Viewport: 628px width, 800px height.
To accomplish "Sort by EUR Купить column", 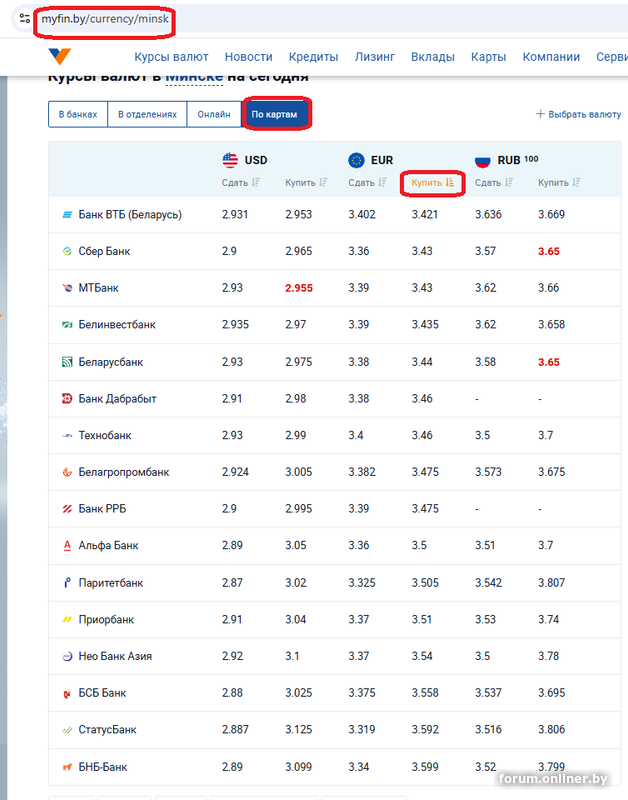I will [x=433, y=183].
